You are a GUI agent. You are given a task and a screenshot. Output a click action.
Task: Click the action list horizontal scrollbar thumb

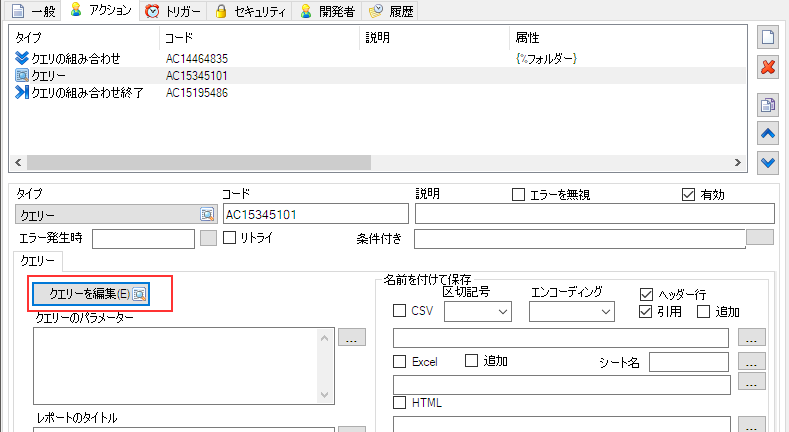point(199,162)
